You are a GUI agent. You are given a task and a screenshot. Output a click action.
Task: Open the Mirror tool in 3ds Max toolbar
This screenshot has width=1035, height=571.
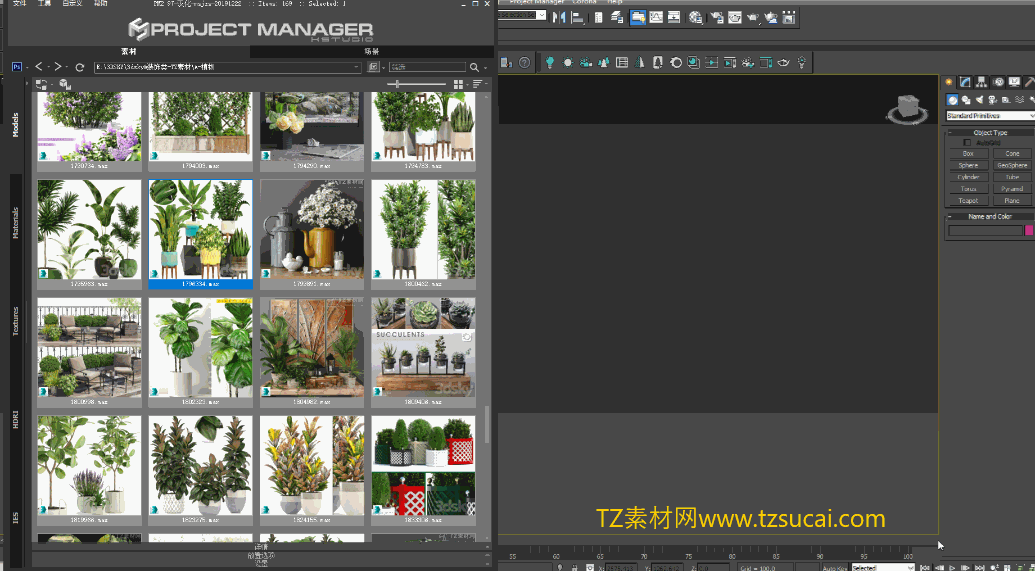tap(559, 18)
